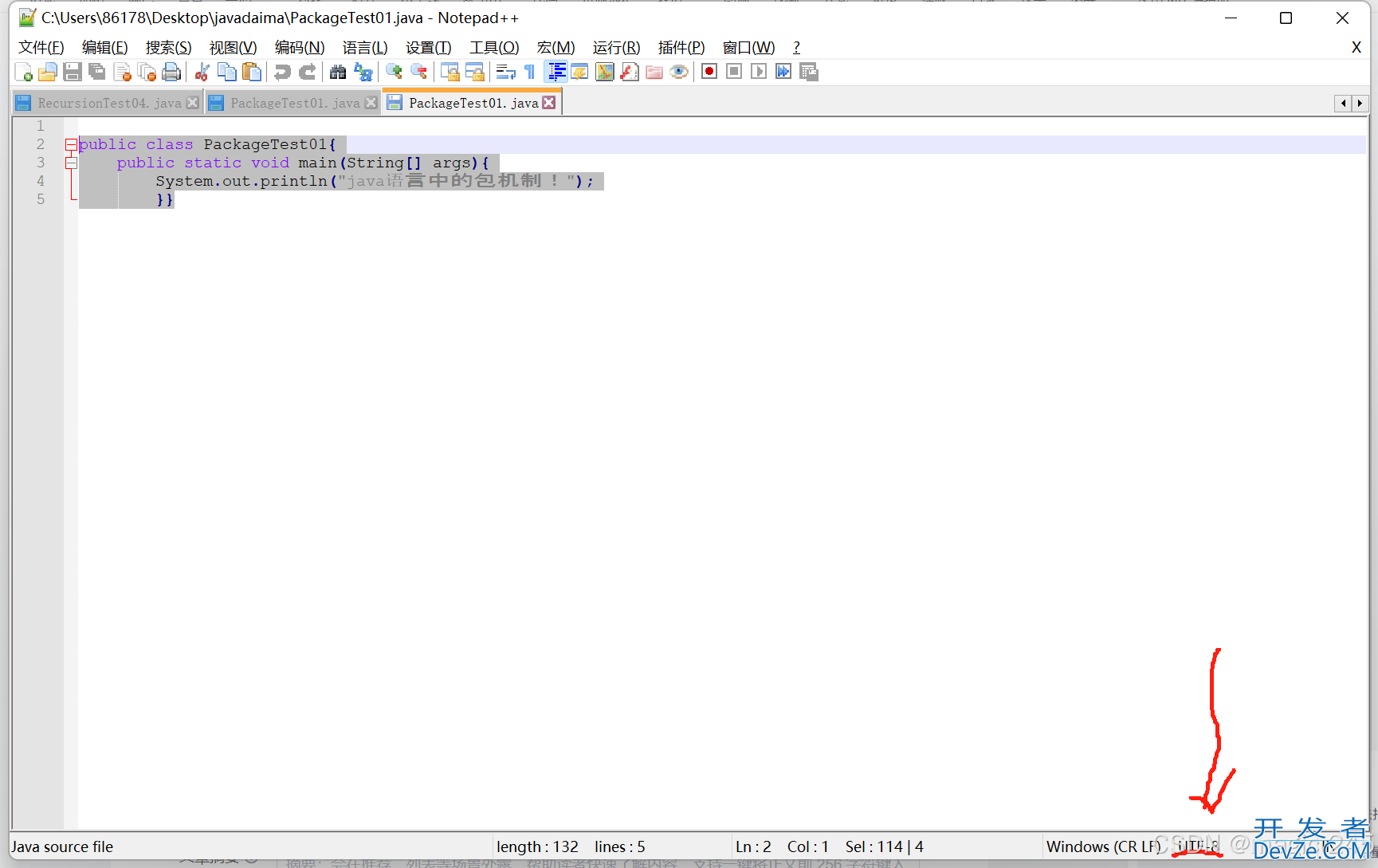The height and width of the screenshot is (868, 1378).
Task: Undo the last edit
Action: click(x=282, y=73)
